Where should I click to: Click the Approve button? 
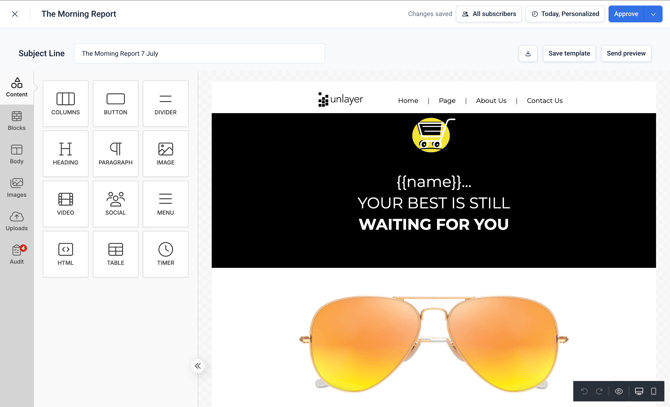[x=626, y=14]
